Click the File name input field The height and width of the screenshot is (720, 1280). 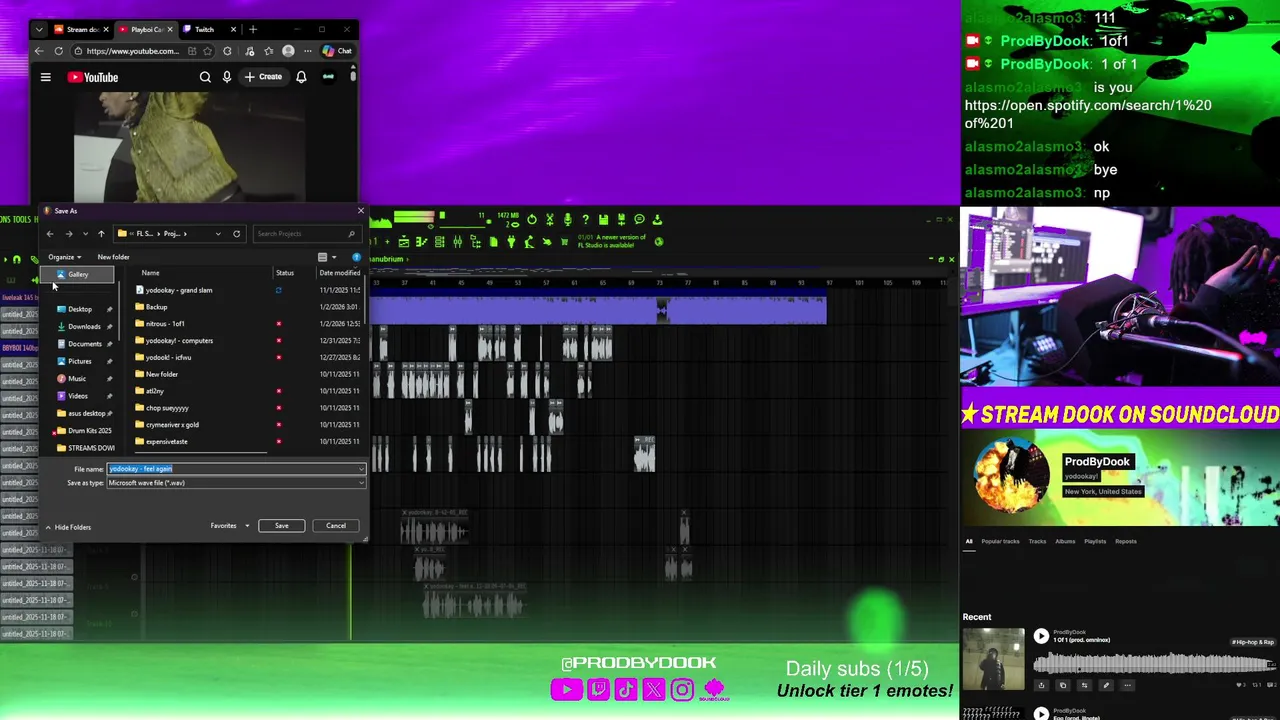(236, 469)
